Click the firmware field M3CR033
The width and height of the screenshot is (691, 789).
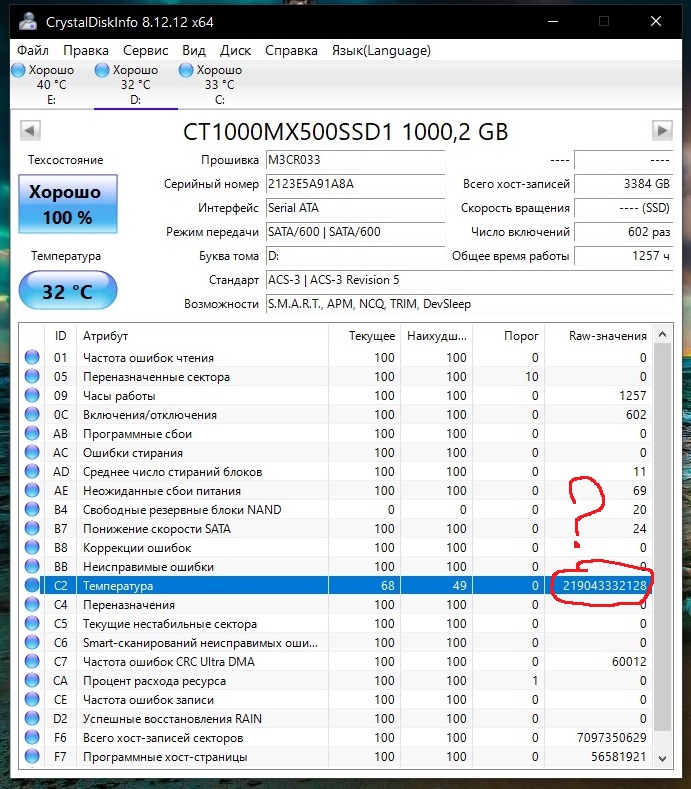tap(355, 160)
